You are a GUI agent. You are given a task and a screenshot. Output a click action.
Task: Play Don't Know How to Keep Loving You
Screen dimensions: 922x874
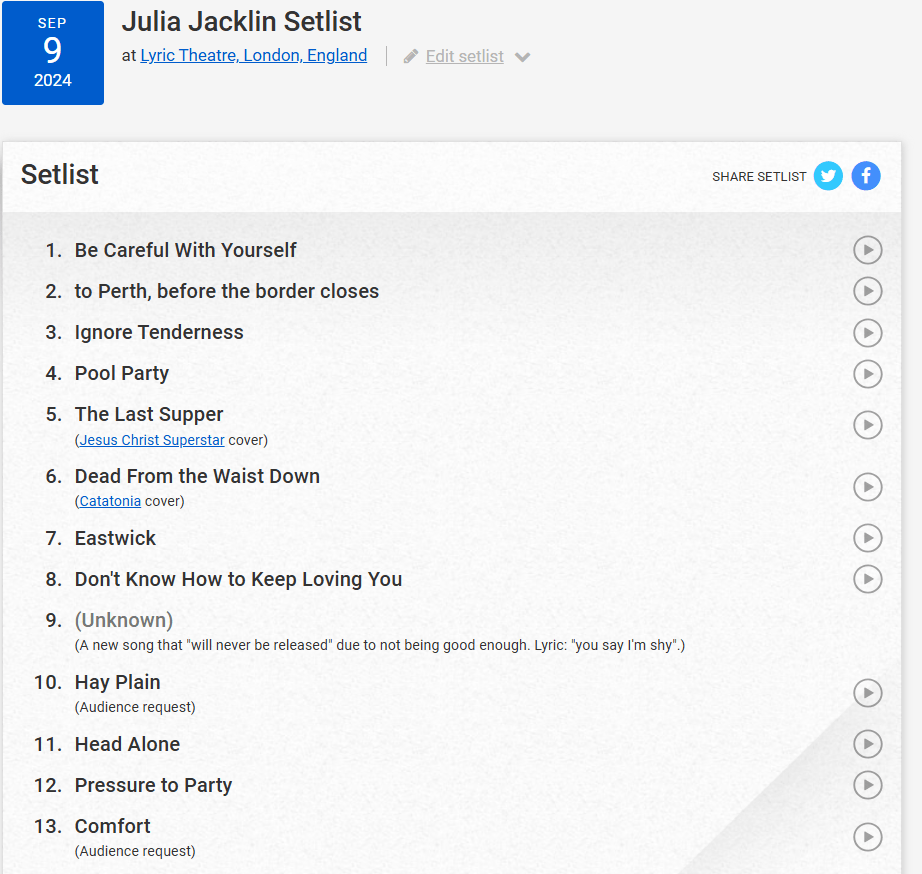(867, 579)
